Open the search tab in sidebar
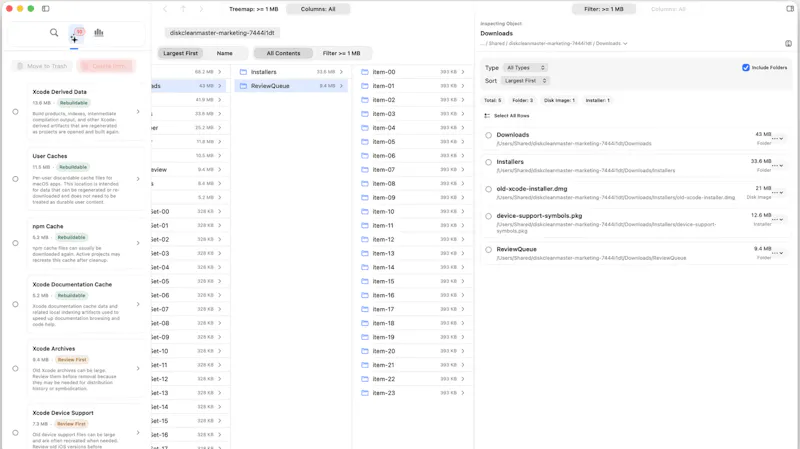 coord(54,33)
